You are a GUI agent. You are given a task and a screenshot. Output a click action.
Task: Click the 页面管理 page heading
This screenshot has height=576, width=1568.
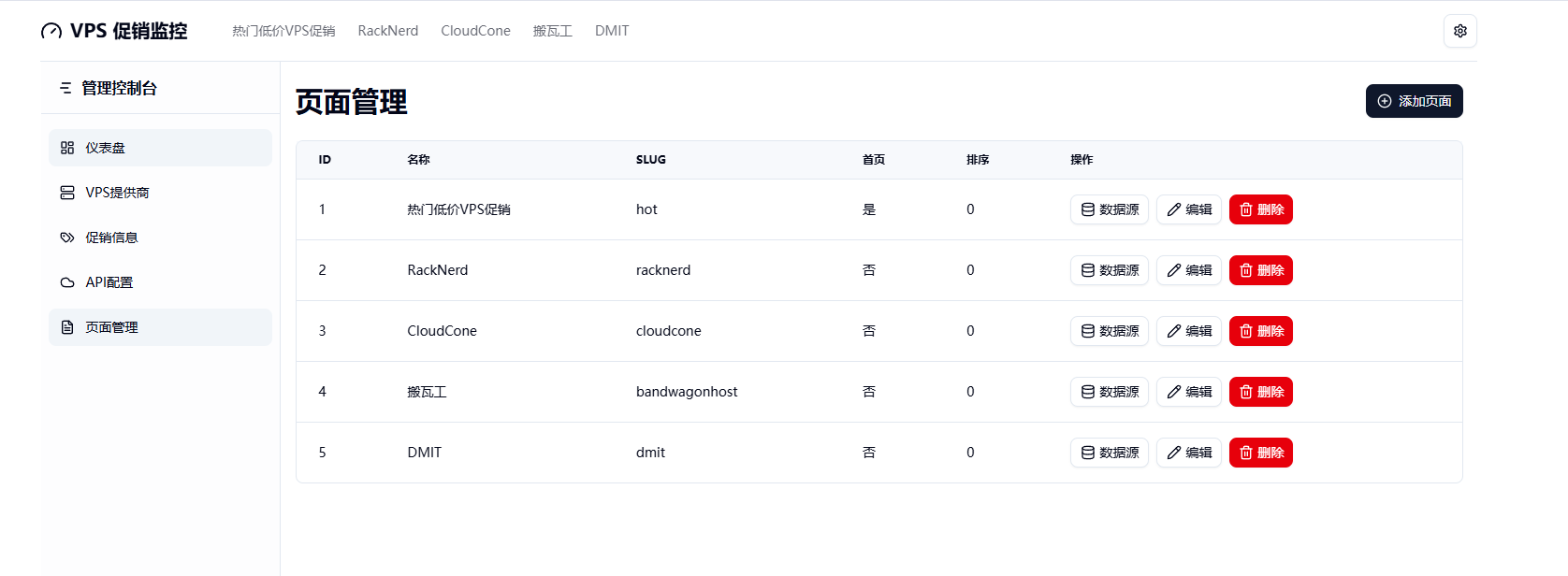pyautogui.click(x=352, y=102)
